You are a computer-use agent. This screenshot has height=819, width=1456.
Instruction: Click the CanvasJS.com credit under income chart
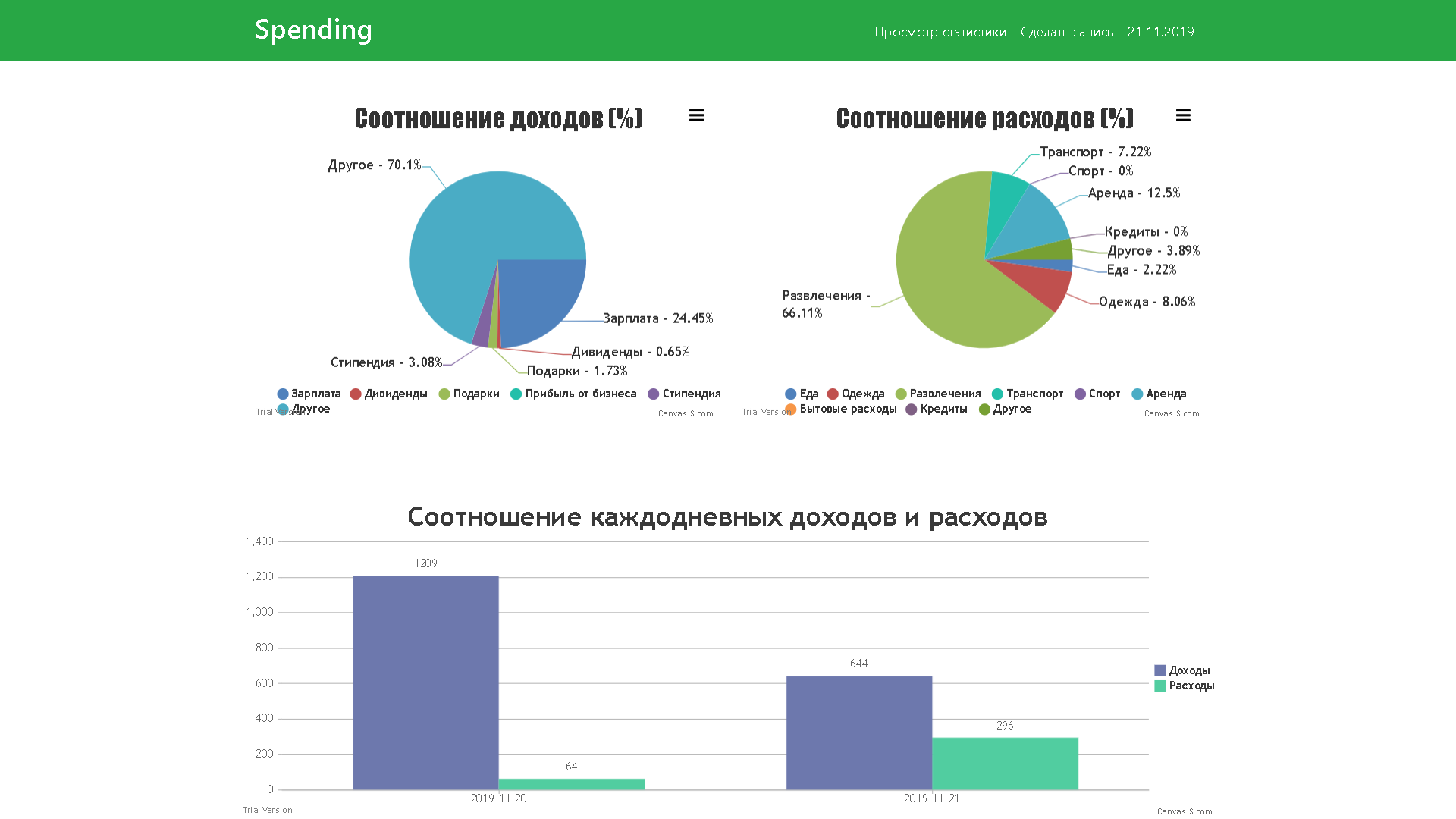click(x=686, y=413)
